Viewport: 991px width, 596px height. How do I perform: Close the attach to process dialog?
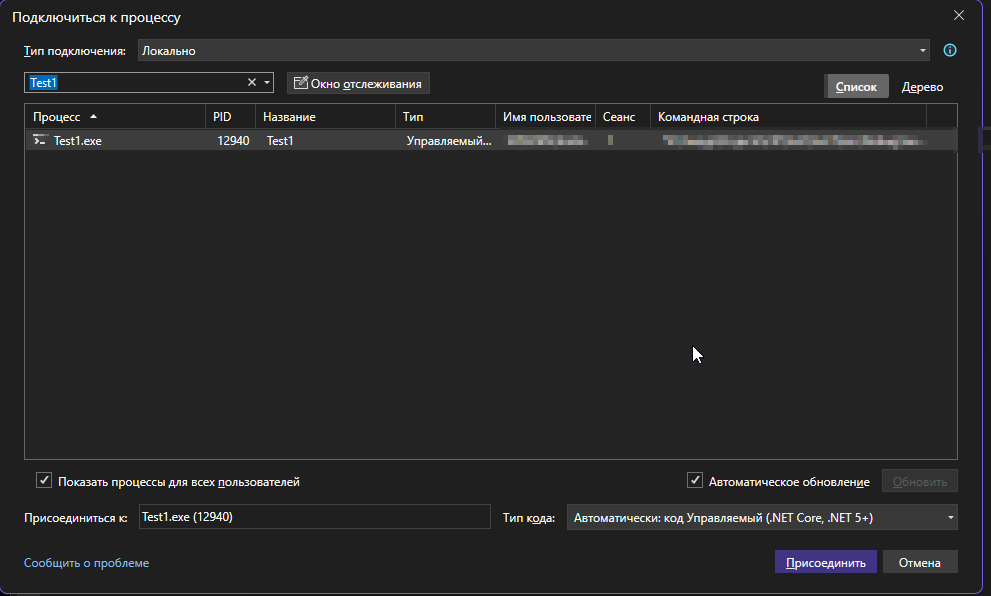(959, 16)
